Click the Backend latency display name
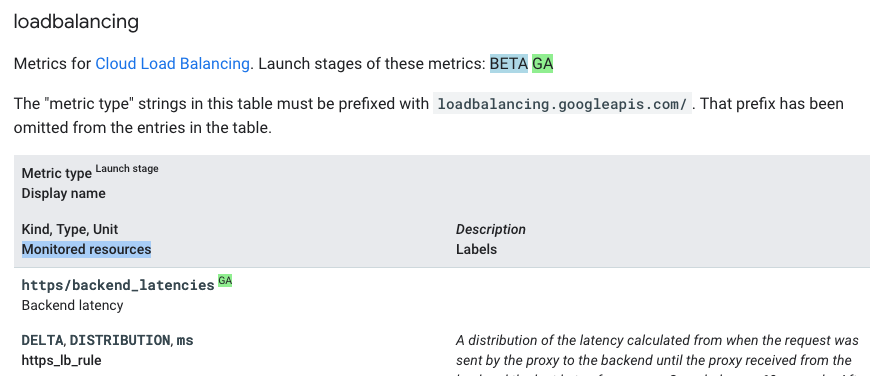 [x=72, y=306]
